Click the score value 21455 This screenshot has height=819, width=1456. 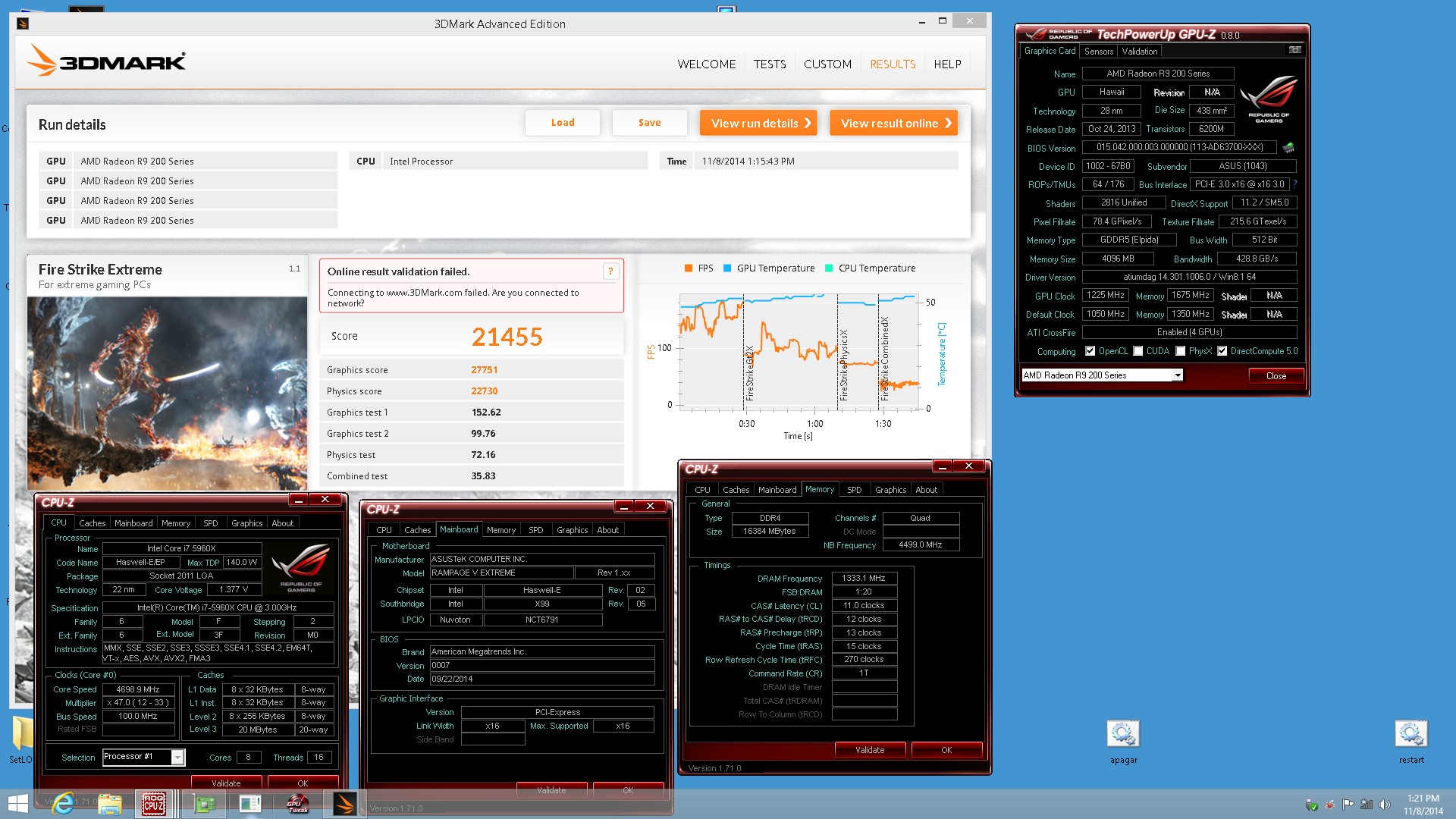coord(507,337)
